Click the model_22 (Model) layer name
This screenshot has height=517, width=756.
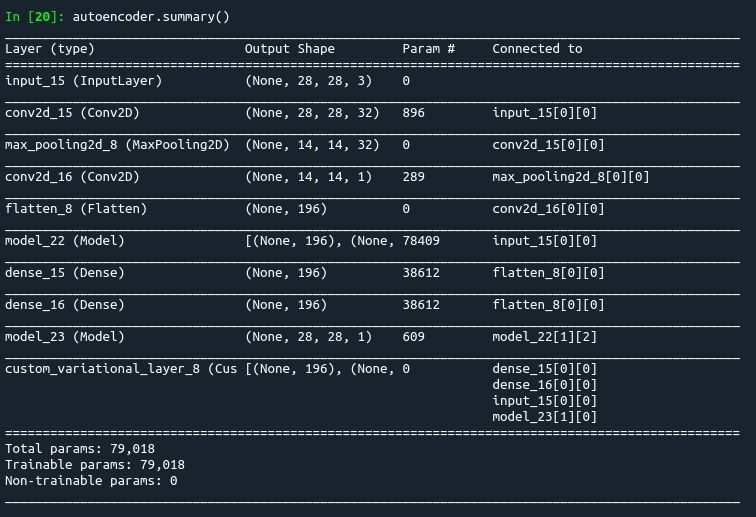(65, 241)
